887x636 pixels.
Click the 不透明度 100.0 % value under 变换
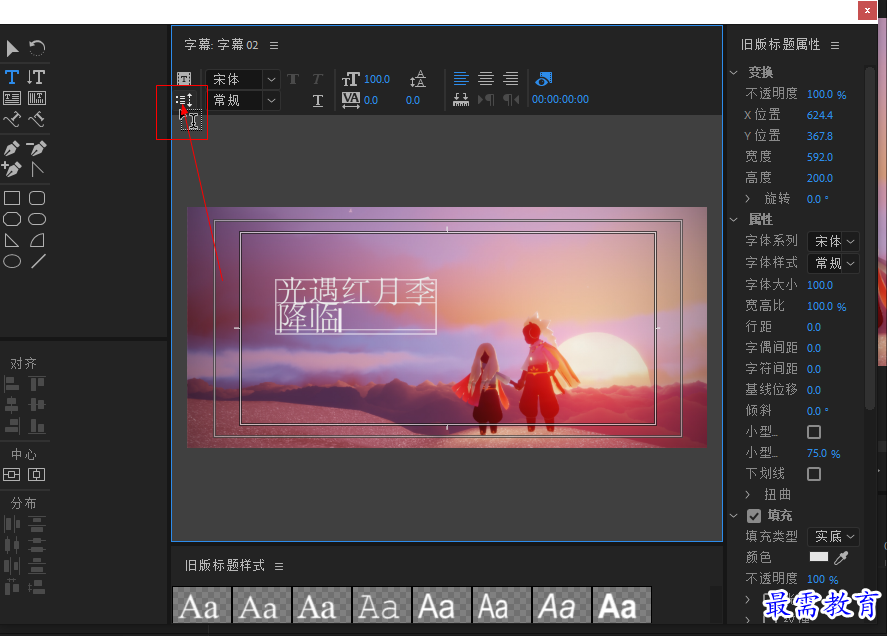click(x=826, y=94)
